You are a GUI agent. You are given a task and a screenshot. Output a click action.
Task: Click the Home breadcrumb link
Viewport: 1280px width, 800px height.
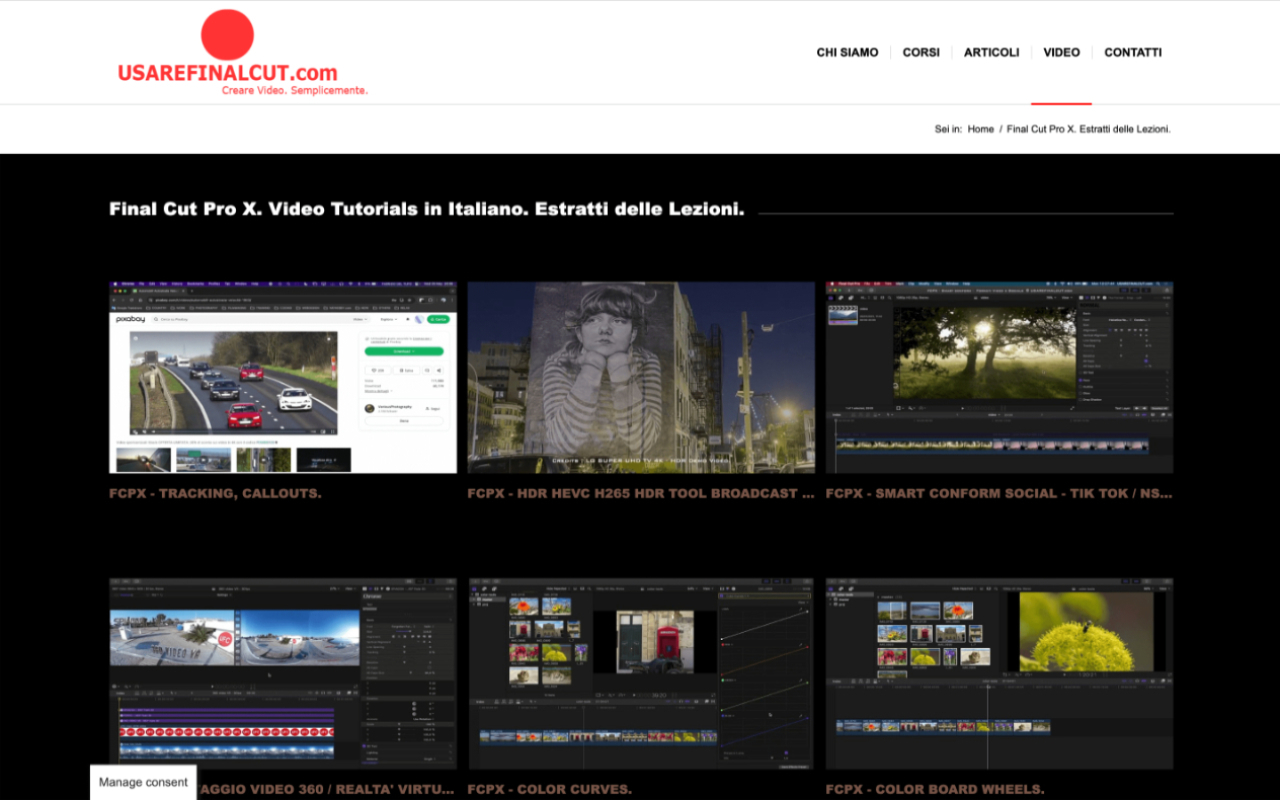coord(980,129)
